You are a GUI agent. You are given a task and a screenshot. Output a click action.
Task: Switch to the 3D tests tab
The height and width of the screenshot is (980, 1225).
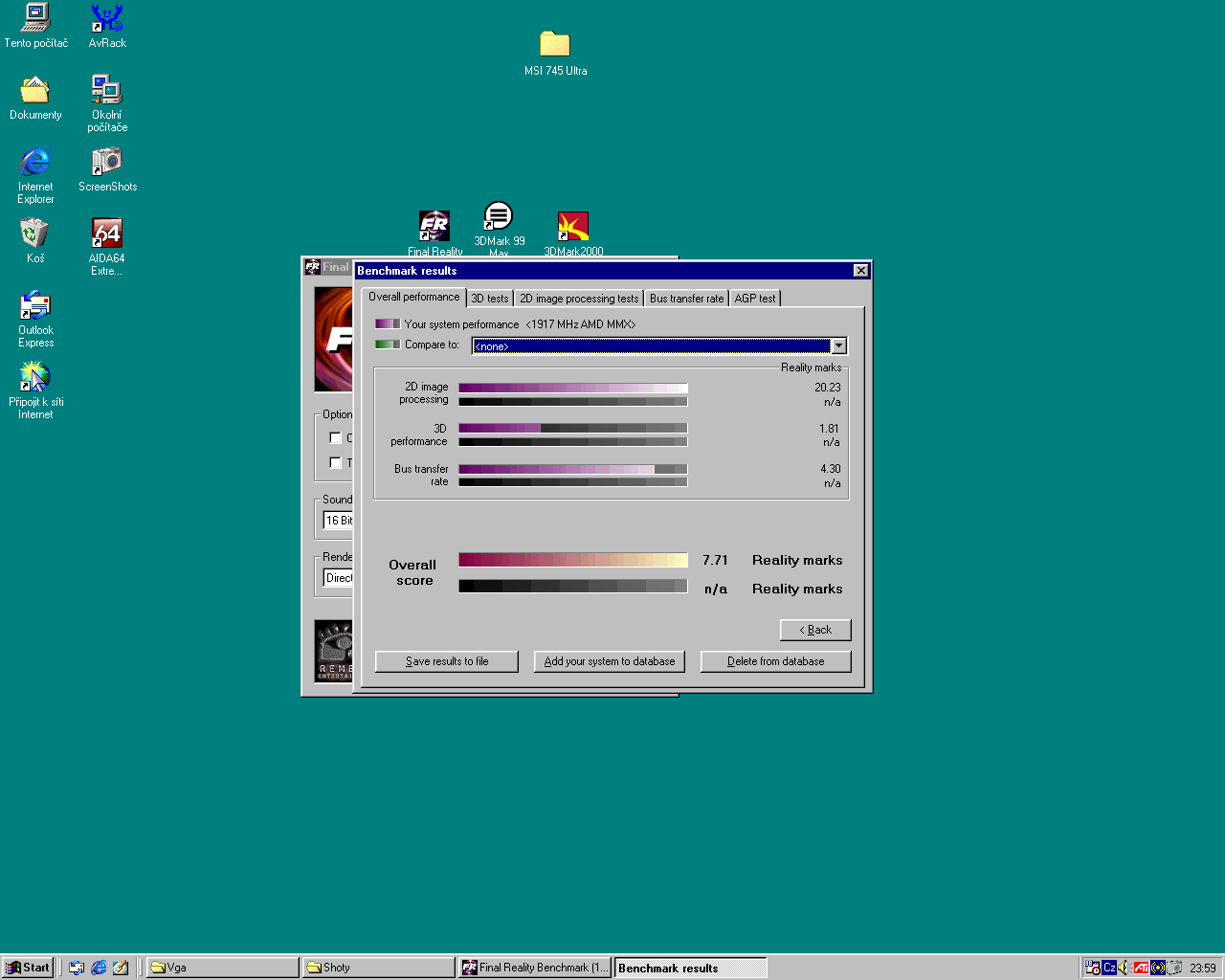(490, 299)
